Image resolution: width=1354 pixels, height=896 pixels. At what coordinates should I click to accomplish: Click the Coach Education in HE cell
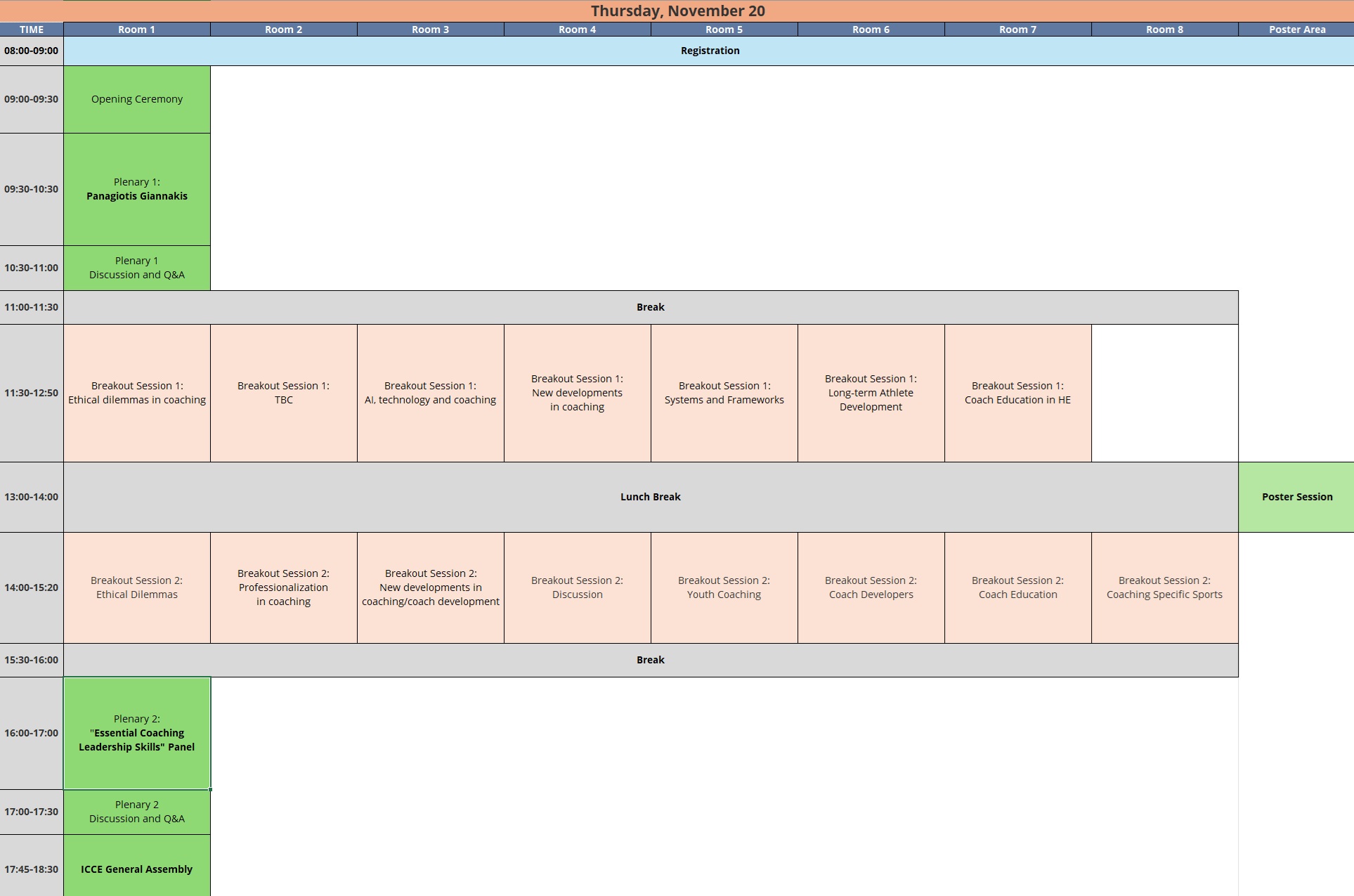(1017, 393)
